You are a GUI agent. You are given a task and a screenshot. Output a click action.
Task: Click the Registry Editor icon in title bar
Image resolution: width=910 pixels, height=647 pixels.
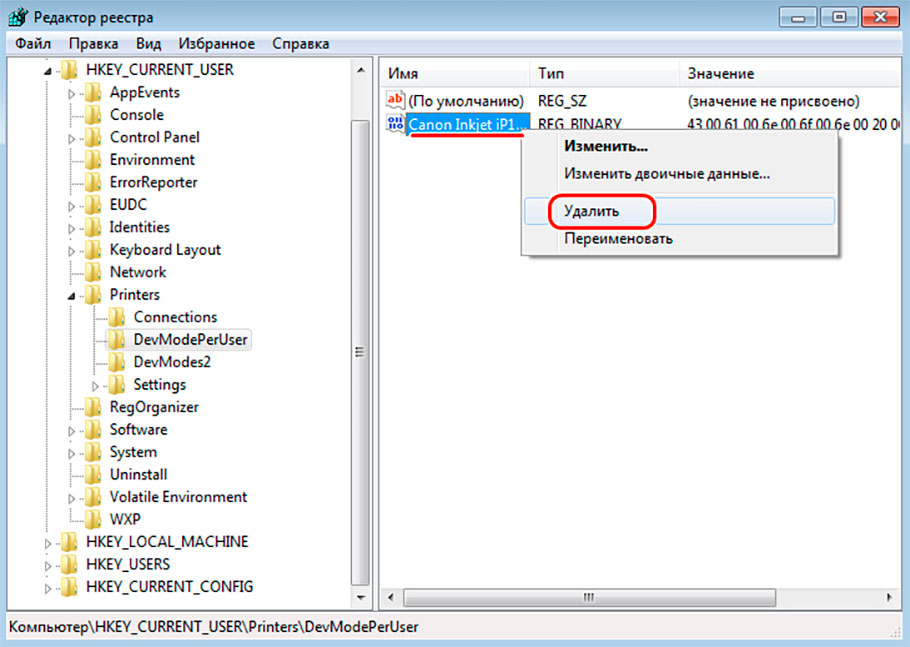[x=18, y=16]
